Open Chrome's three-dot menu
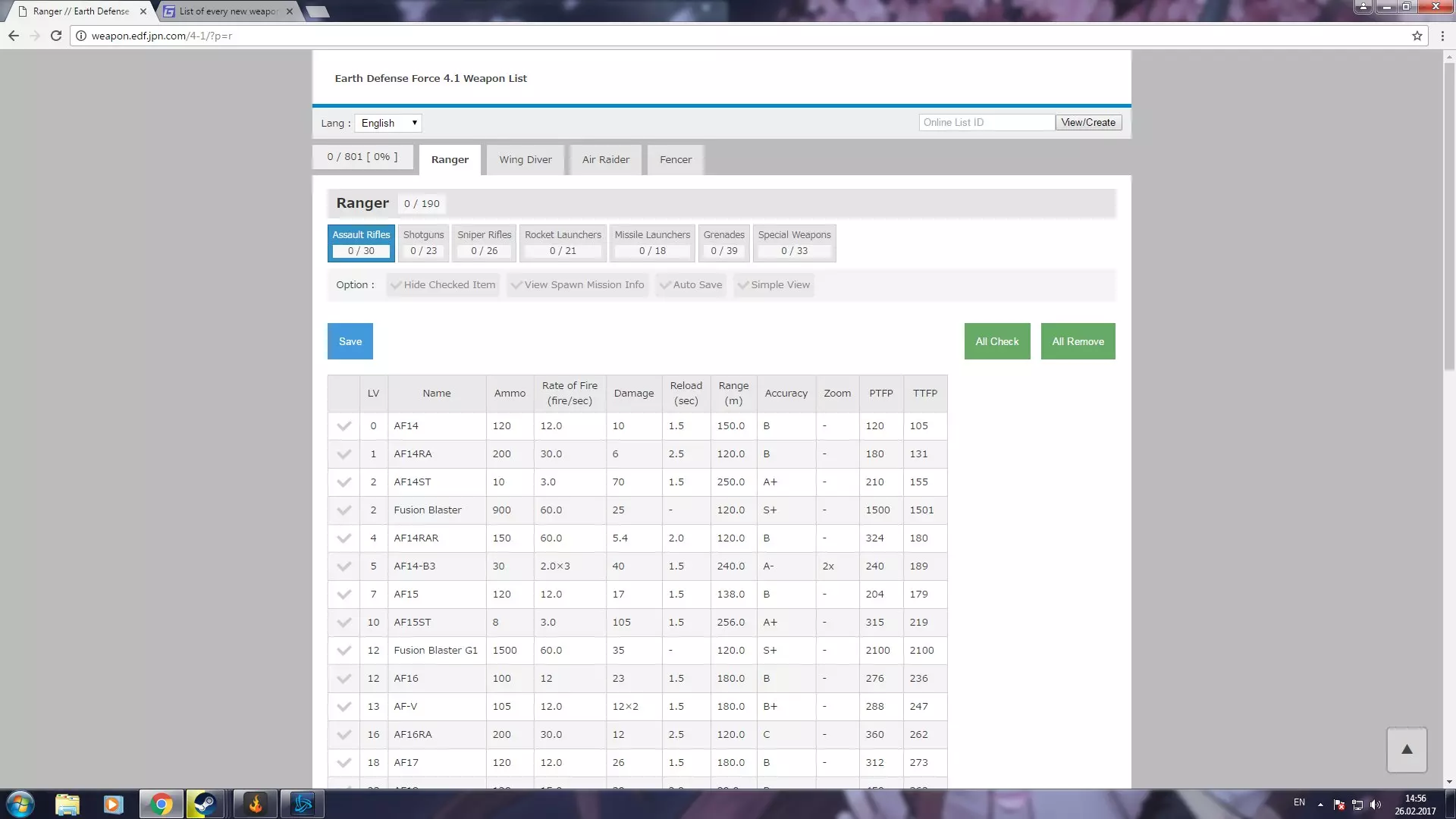 point(1442,36)
